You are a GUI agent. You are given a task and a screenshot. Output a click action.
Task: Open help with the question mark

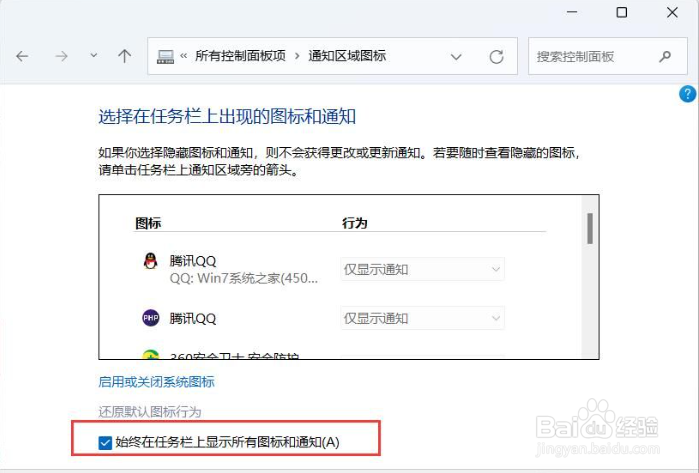[687, 94]
